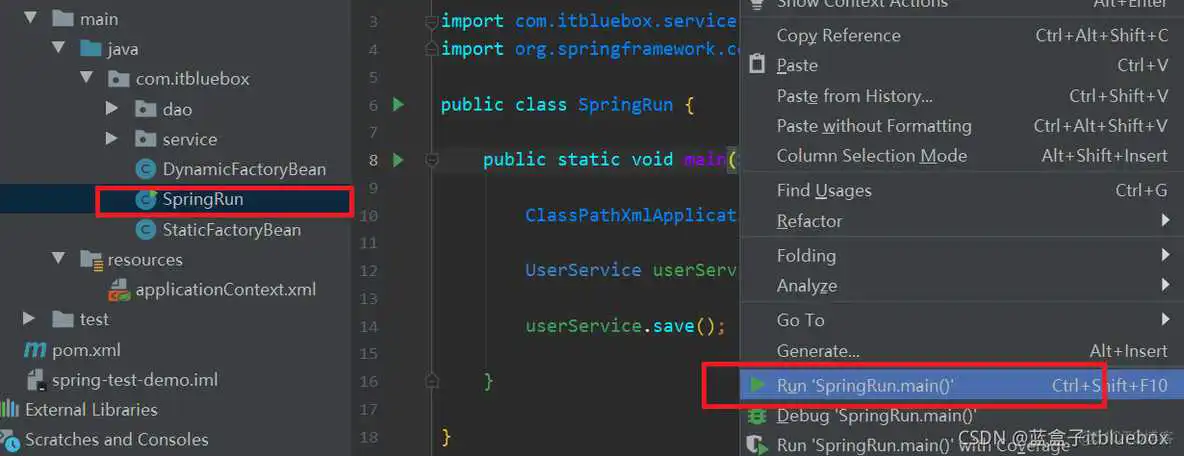Click the run gutter arrow beside main method

(x=399, y=159)
